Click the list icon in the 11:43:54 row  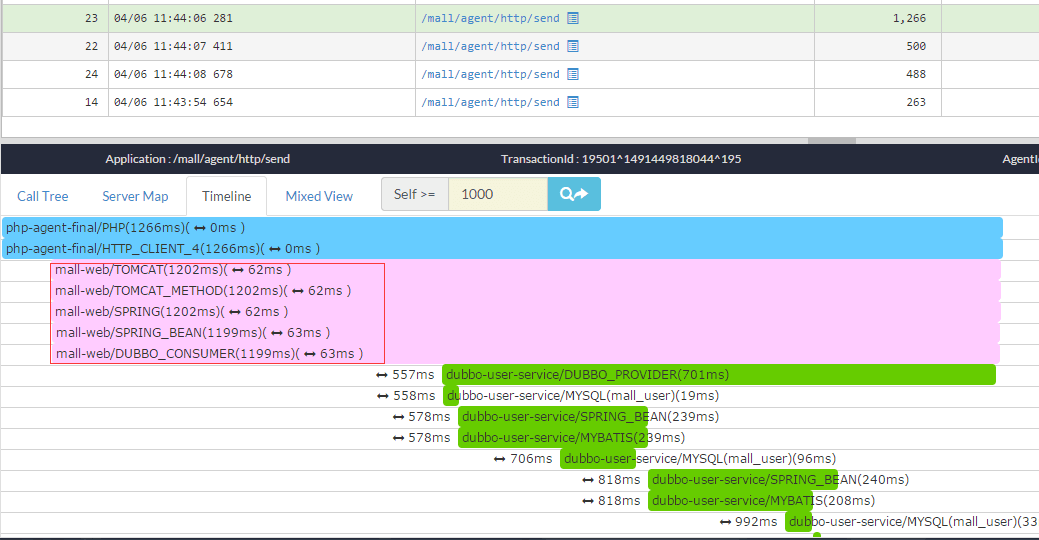(573, 102)
